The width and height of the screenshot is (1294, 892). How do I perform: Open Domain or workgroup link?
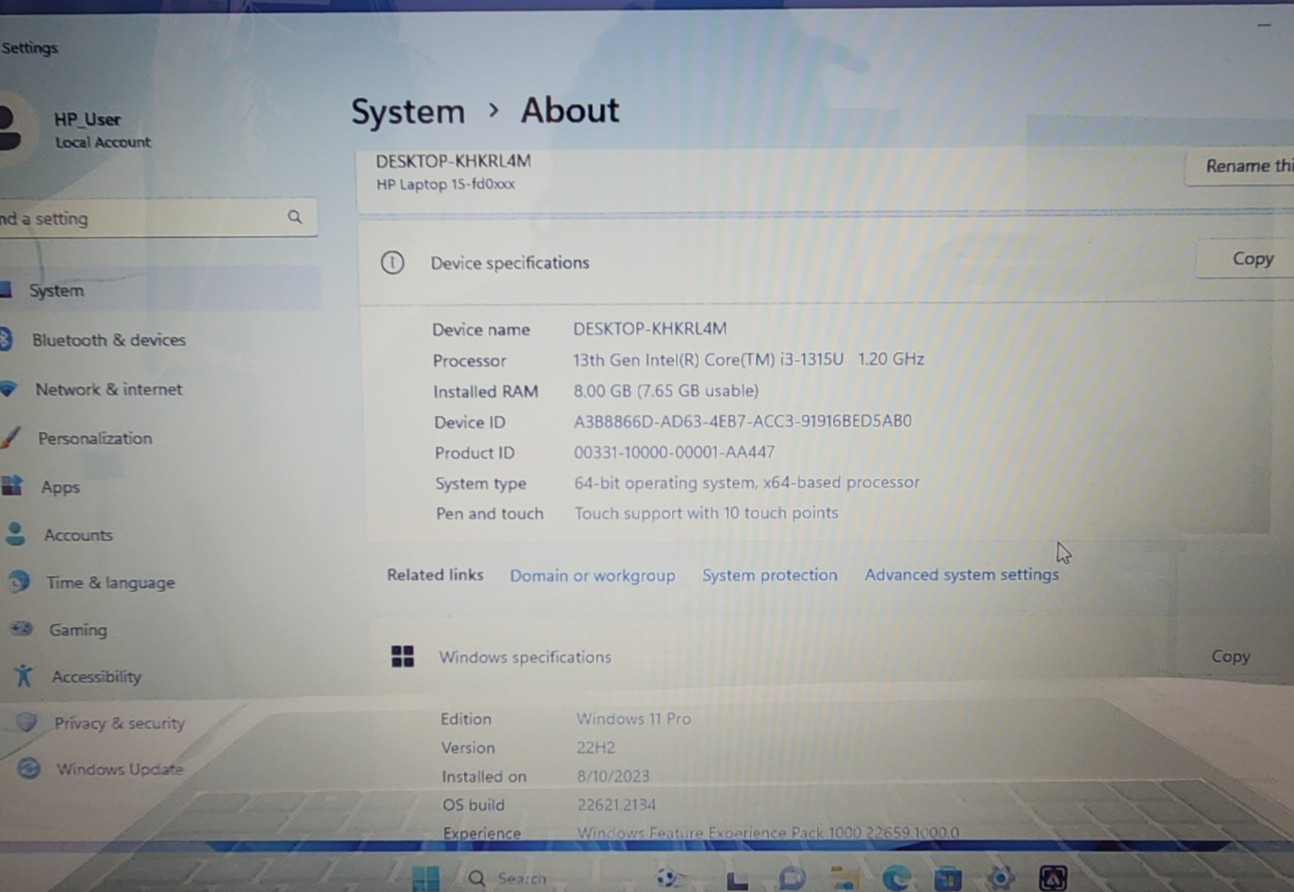(592, 576)
